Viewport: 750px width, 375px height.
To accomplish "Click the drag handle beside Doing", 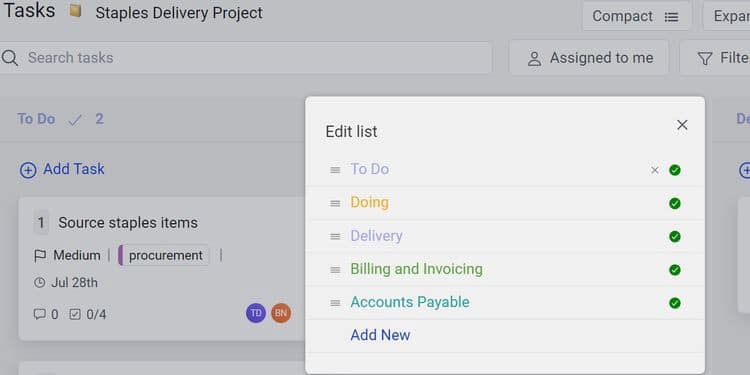I will [x=335, y=203].
